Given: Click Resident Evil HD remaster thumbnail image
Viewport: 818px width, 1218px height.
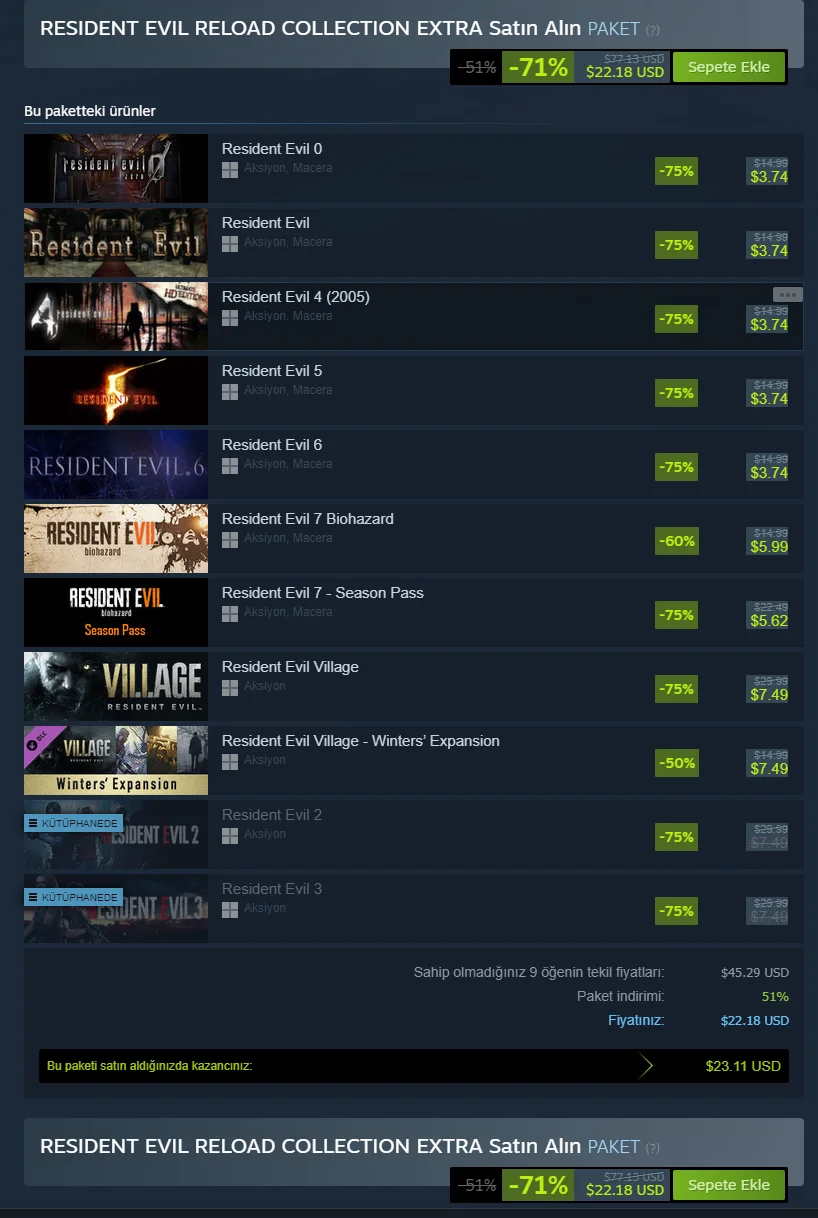Looking at the screenshot, I should click(116, 242).
